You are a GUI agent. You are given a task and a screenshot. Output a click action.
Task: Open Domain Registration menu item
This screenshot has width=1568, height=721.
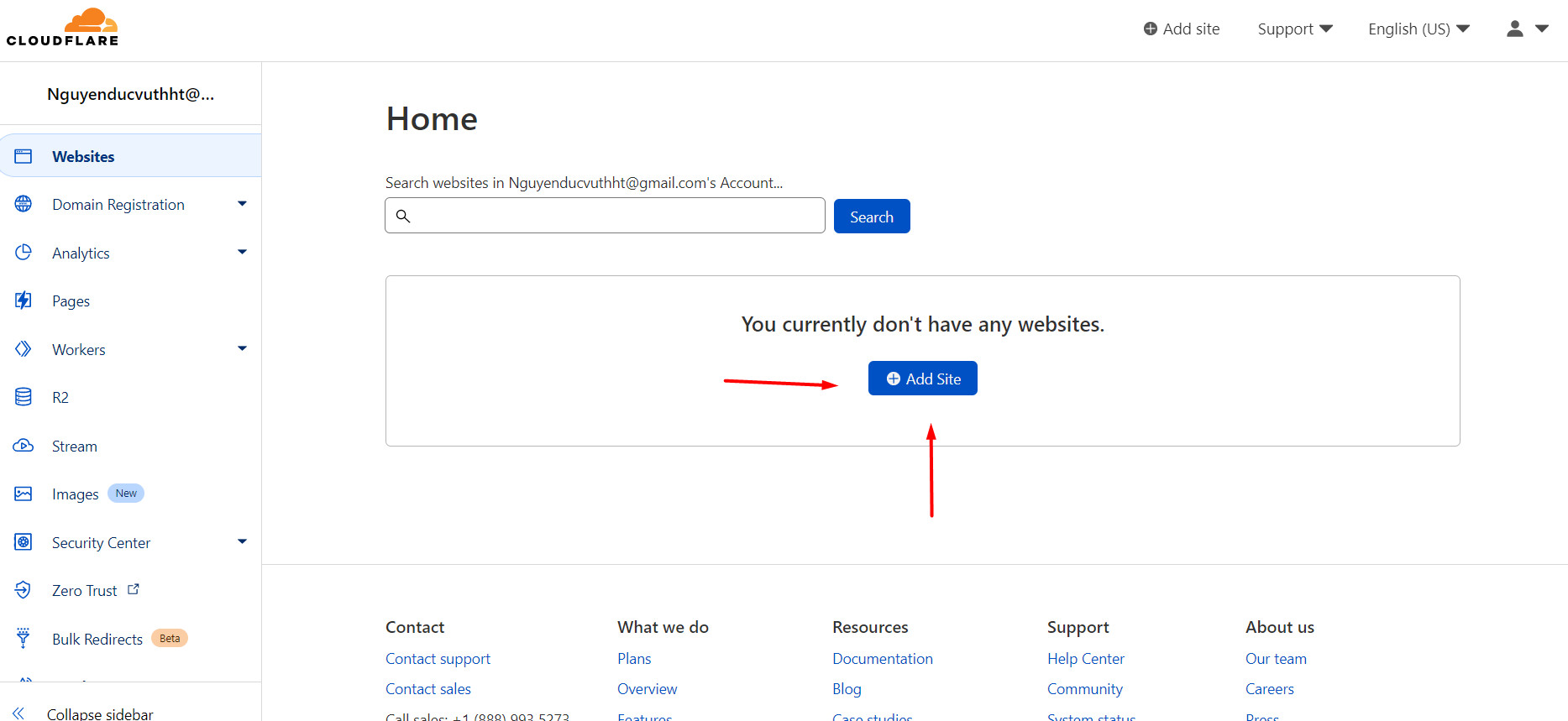(118, 205)
